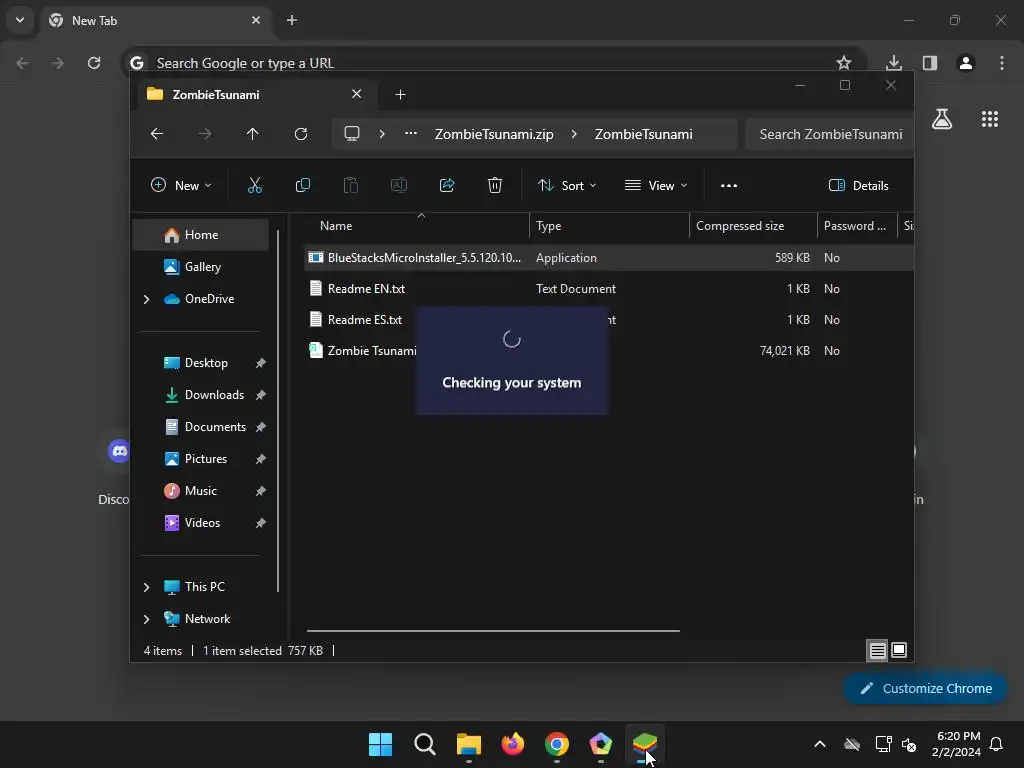Click Customize Chrome button
Viewport: 1024px width, 768px height.
(925, 688)
